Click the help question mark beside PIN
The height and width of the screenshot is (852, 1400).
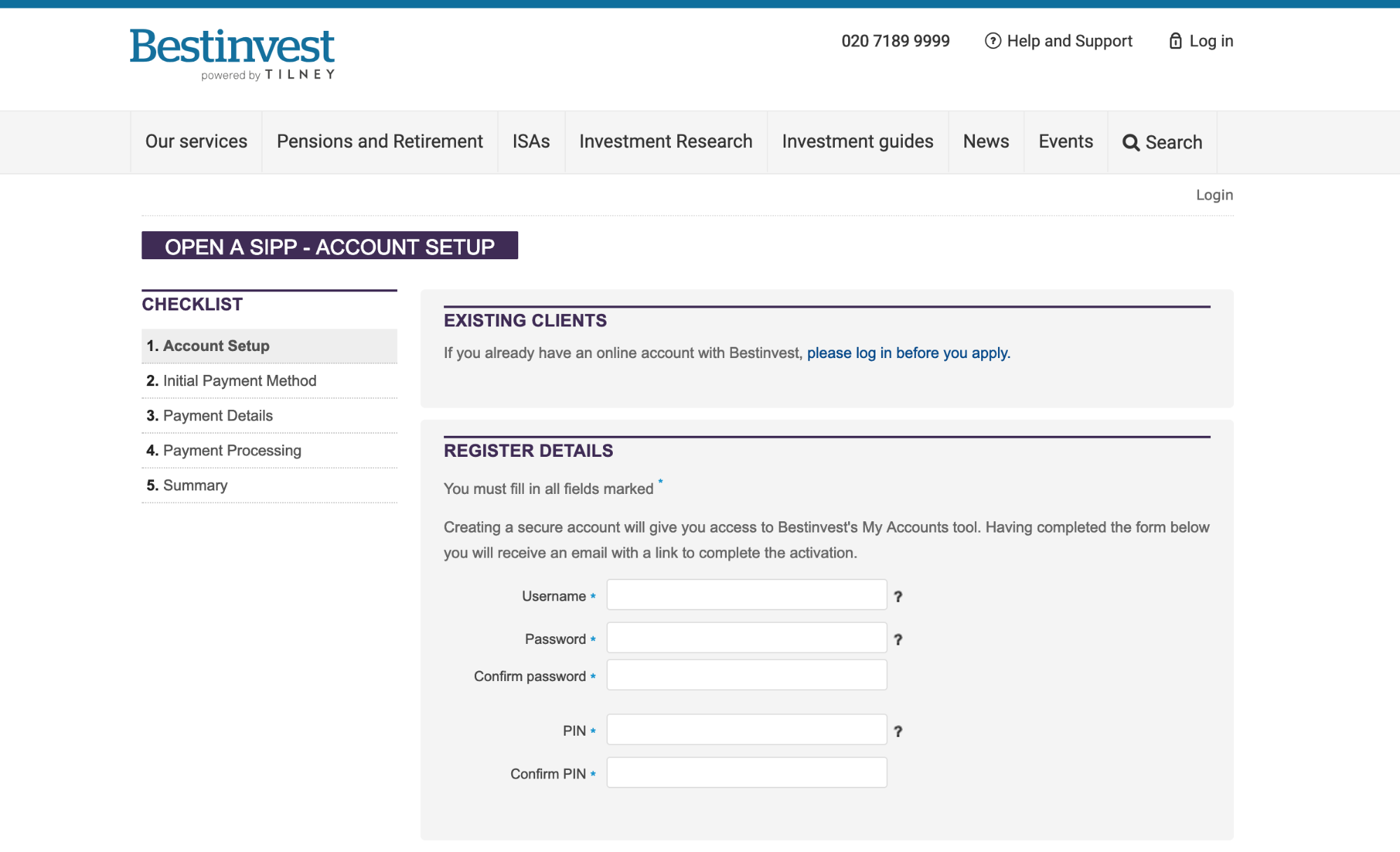click(x=898, y=731)
